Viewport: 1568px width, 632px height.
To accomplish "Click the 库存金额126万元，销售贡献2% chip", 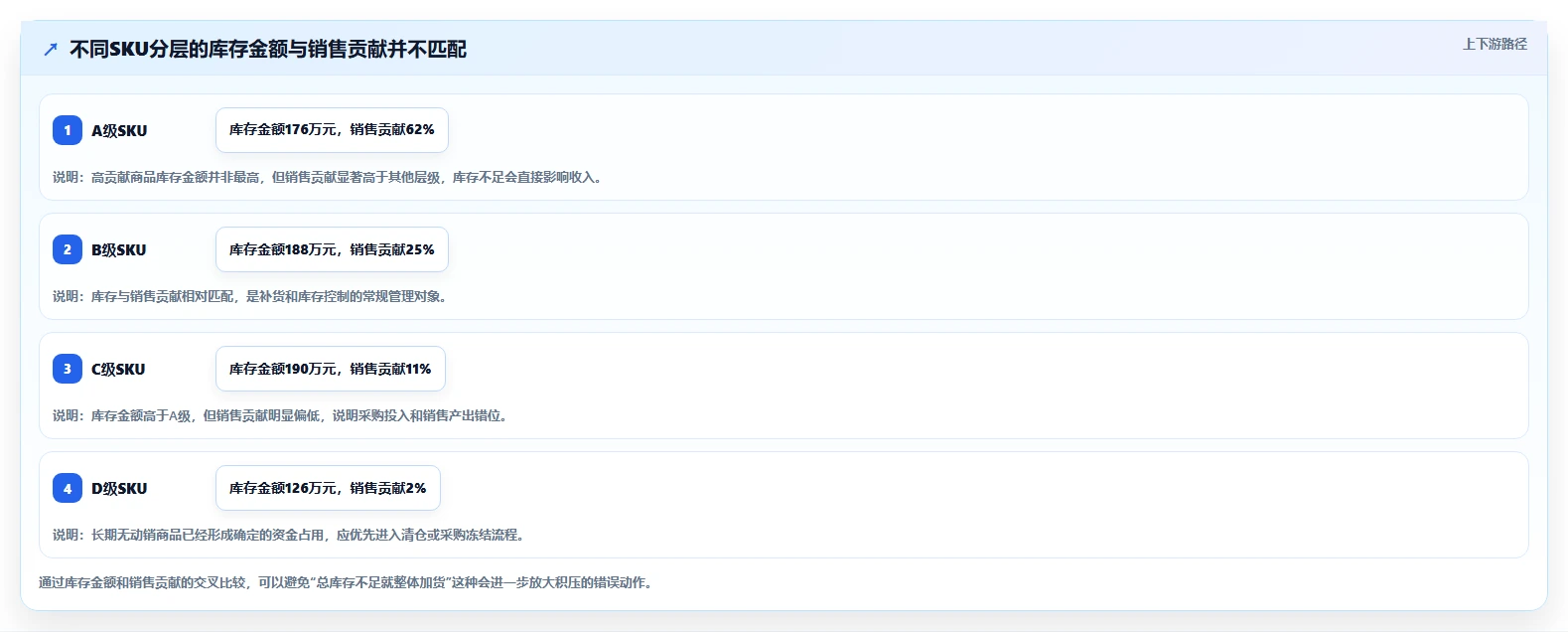I will (x=328, y=488).
